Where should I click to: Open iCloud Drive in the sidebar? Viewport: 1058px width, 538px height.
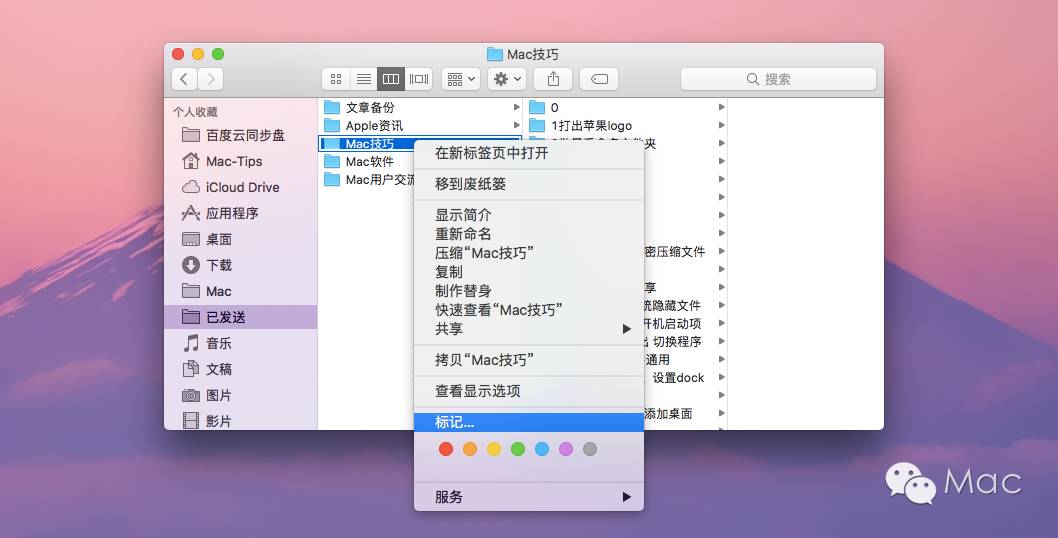pyautogui.click(x=242, y=187)
